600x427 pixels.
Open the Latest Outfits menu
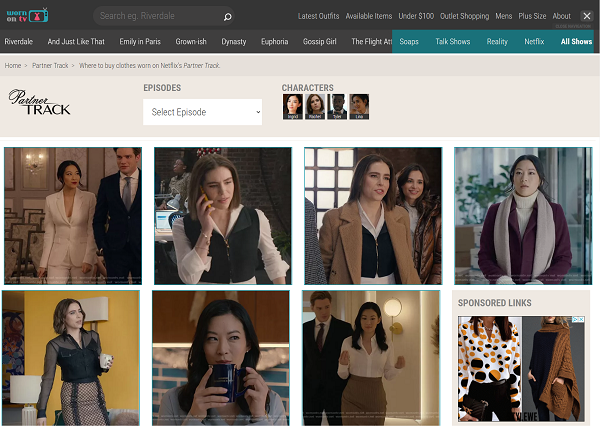318,16
